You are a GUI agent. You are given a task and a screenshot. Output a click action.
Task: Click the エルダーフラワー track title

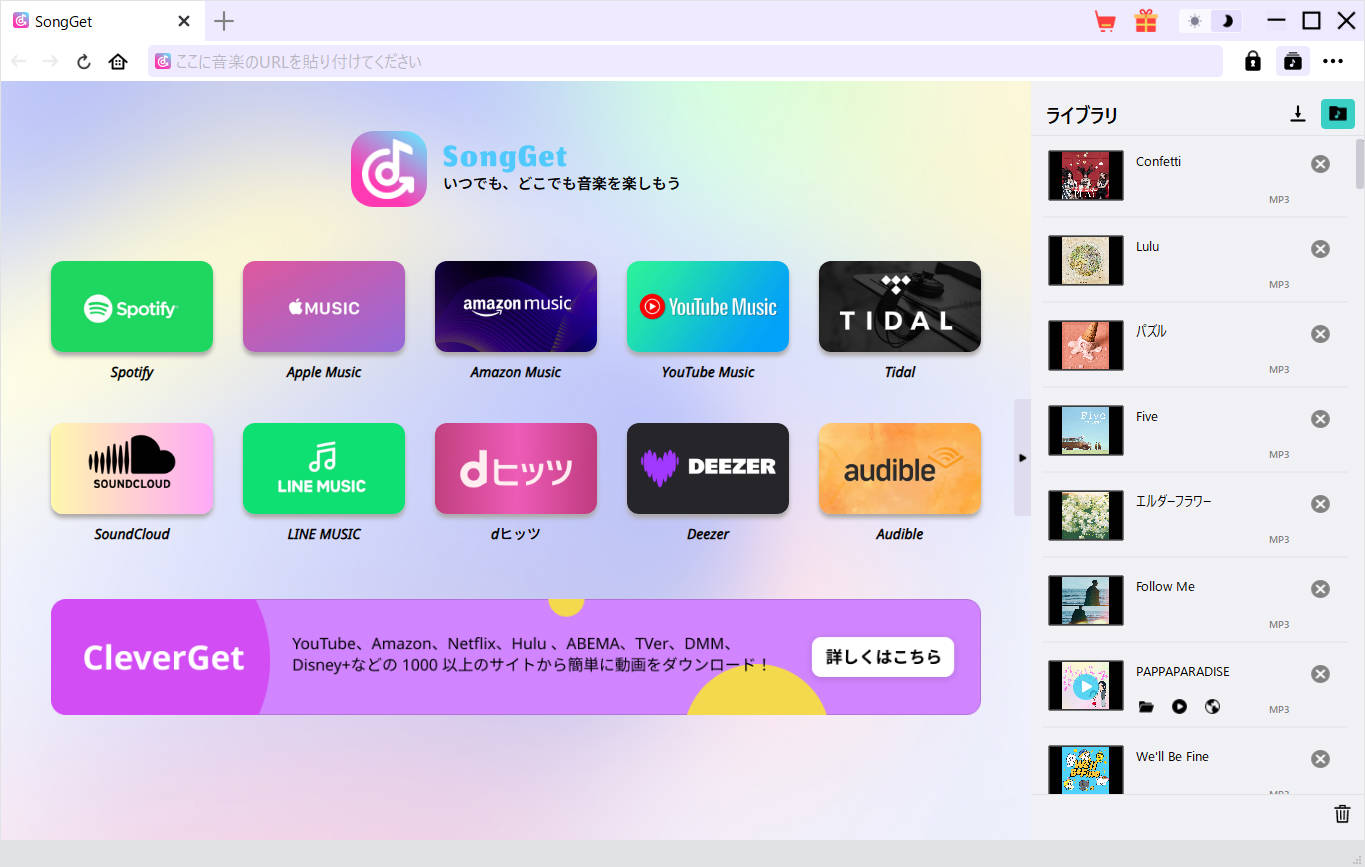click(x=1173, y=501)
